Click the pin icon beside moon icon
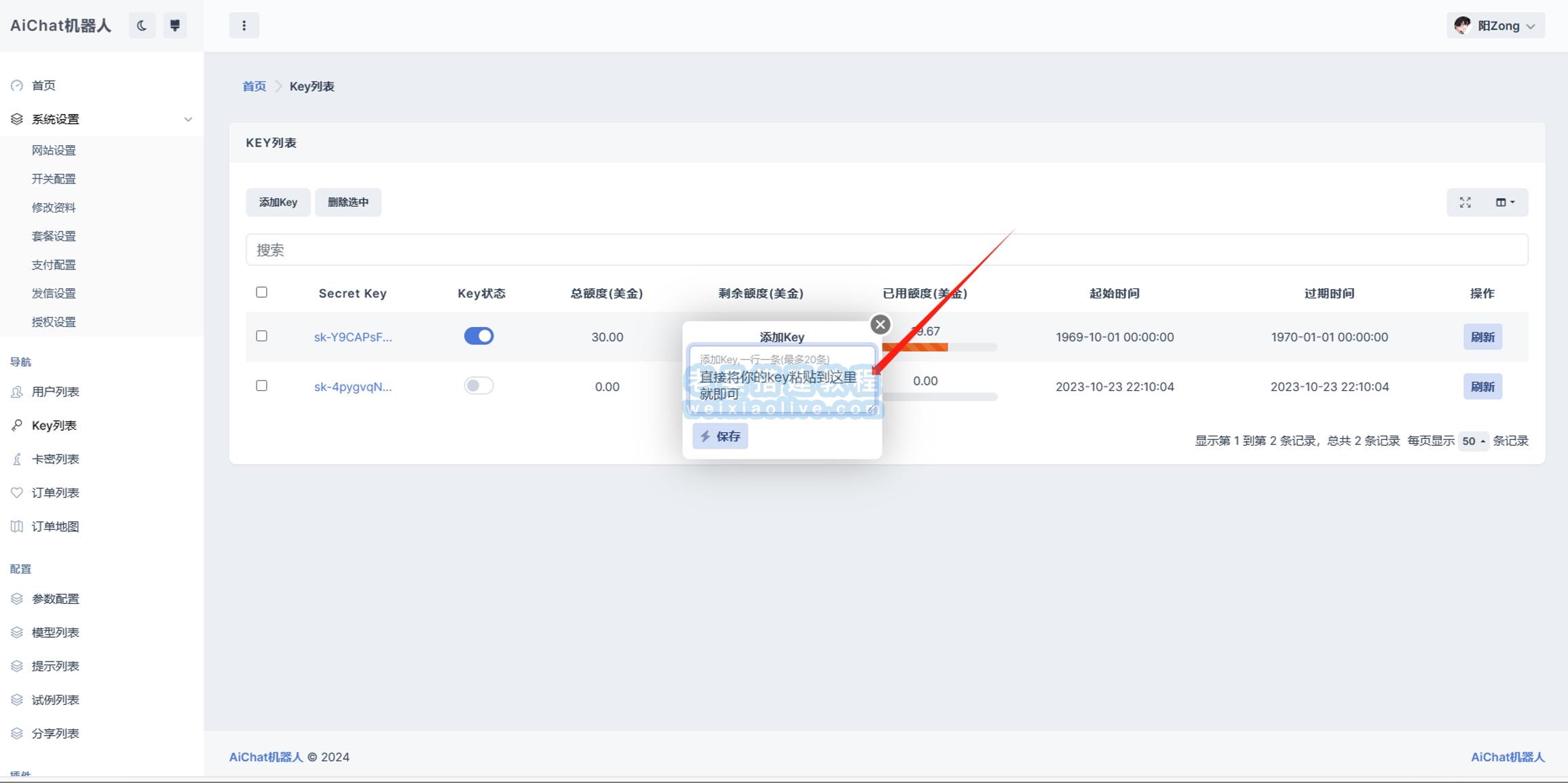This screenshot has height=783, width=1568. [175, 26]
